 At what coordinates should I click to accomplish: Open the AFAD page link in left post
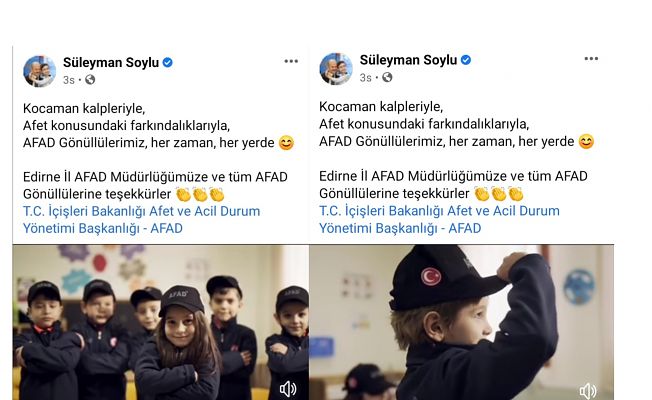click(x=141, y=220)
